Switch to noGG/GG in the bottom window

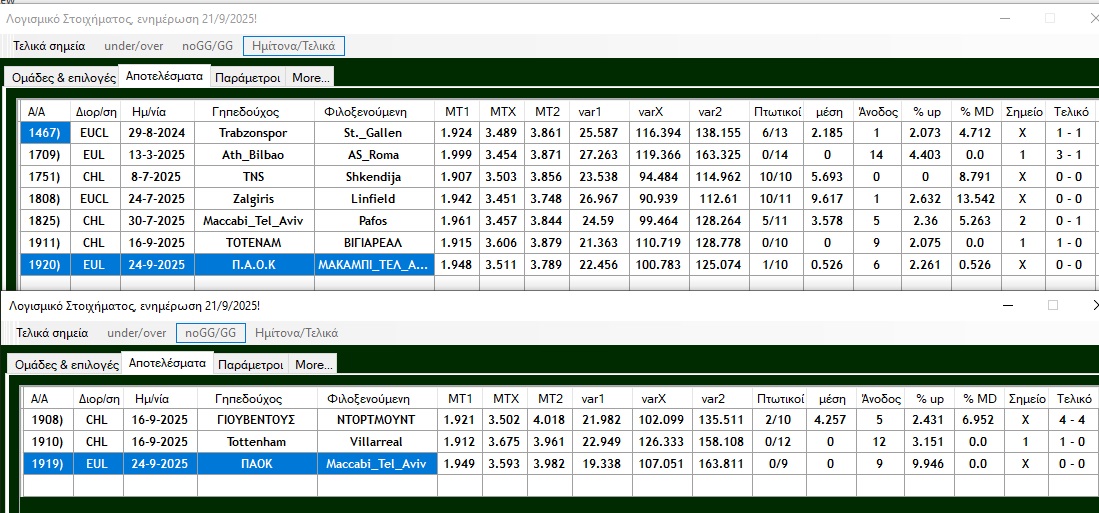[208, 333]
